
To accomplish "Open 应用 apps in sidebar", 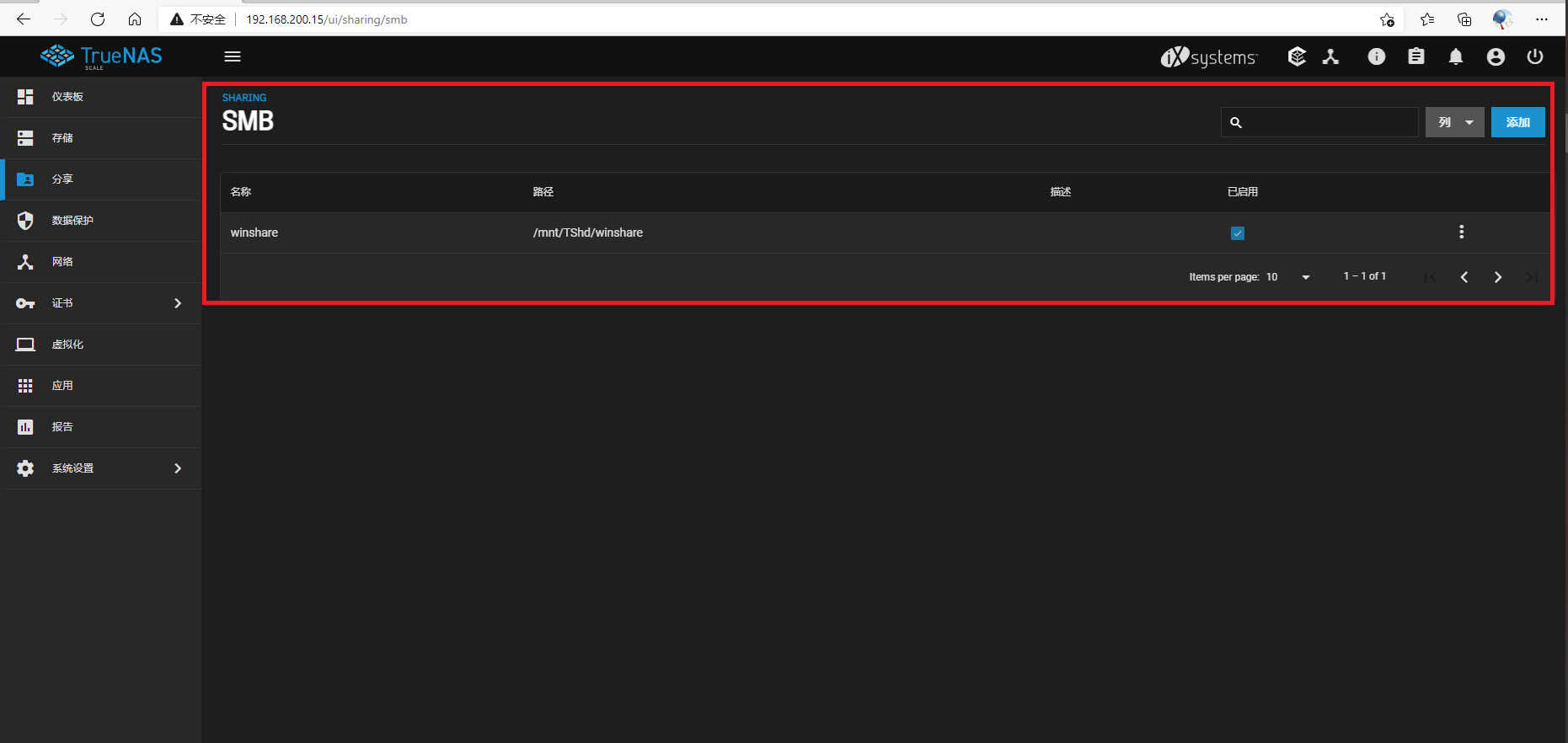I will 101,386.
